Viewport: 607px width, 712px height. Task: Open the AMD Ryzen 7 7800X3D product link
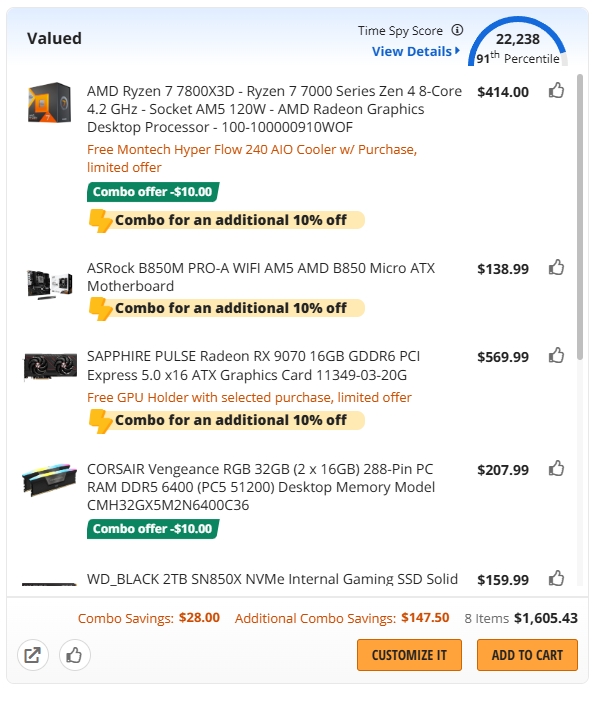point(274,109)
